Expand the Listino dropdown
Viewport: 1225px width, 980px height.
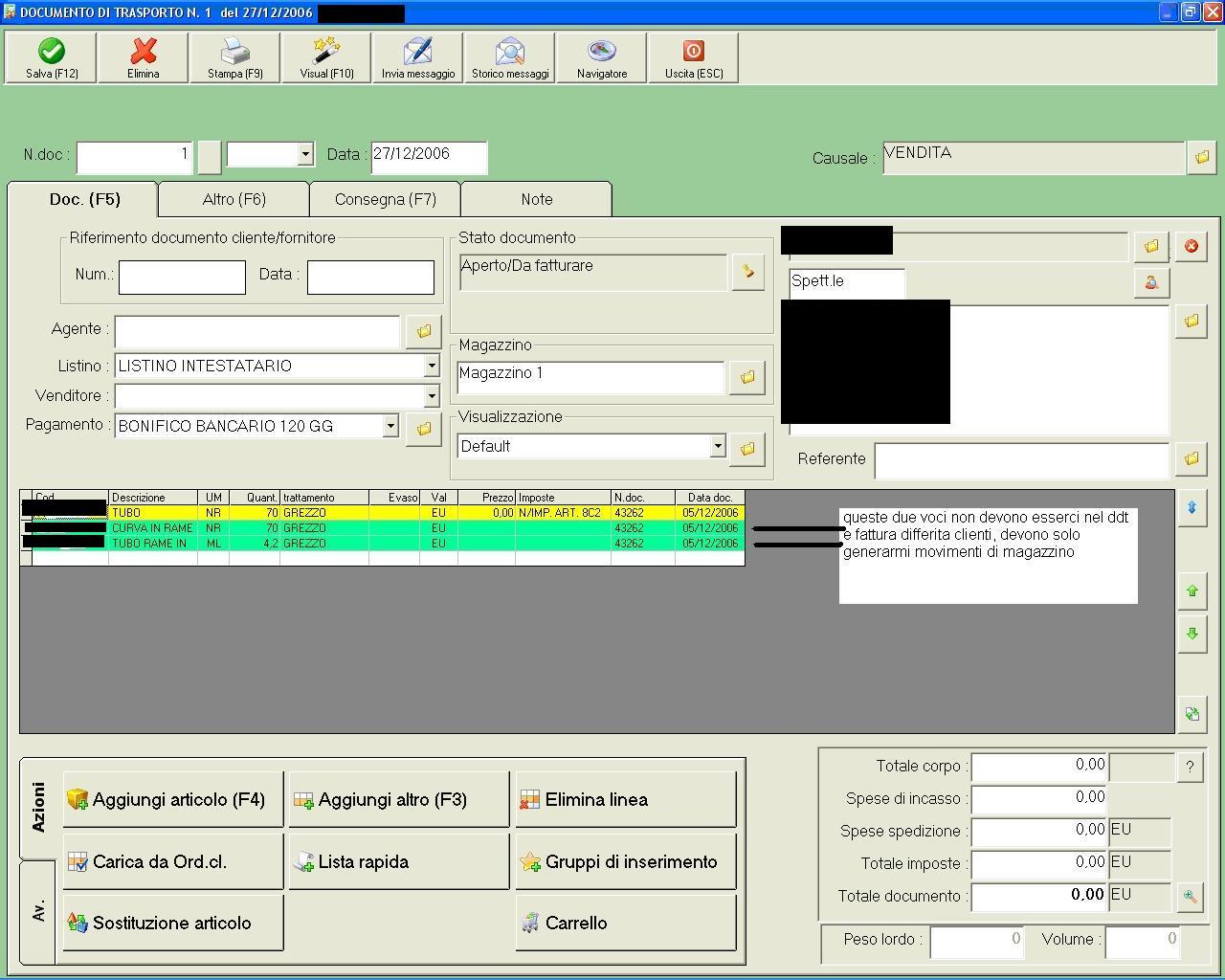click(432, 366)
